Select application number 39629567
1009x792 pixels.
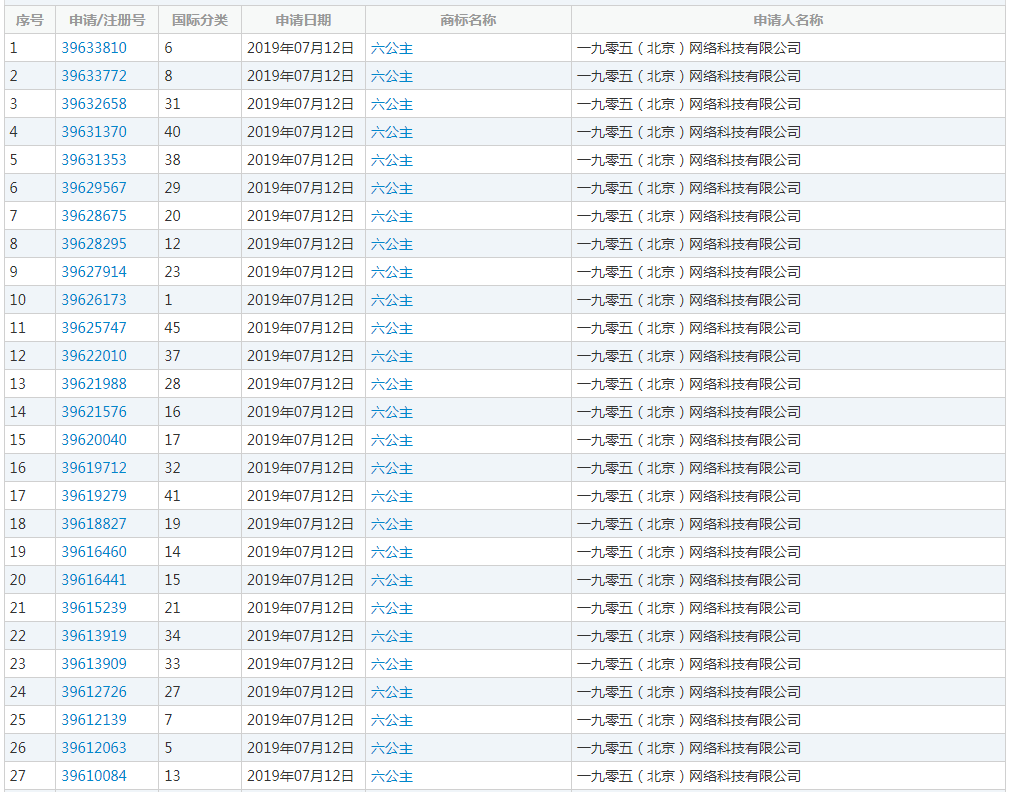click(x=94, y=188)
